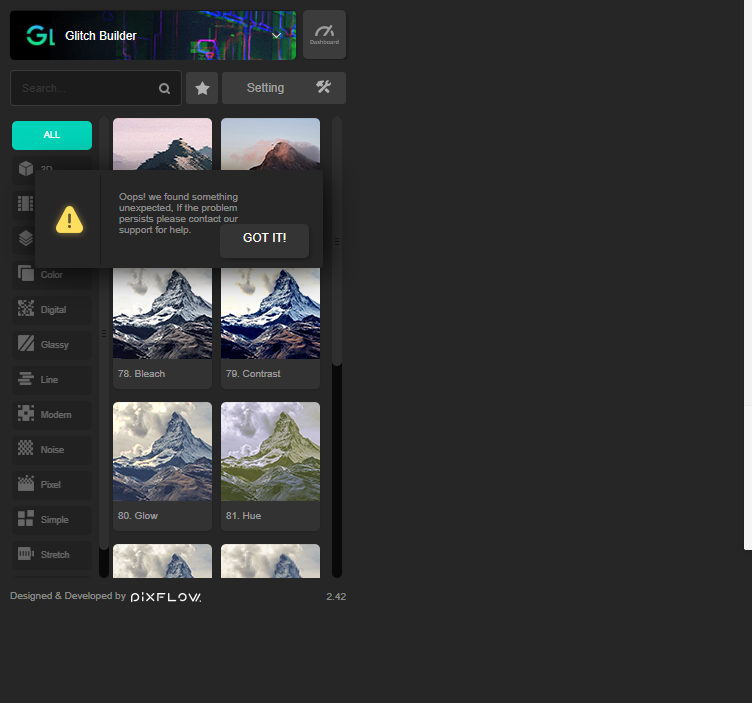Select the 80. Glow preset thumbnail
Image resolution: width=752 pixels, height=703 pixels.
[x=162, y=452]
